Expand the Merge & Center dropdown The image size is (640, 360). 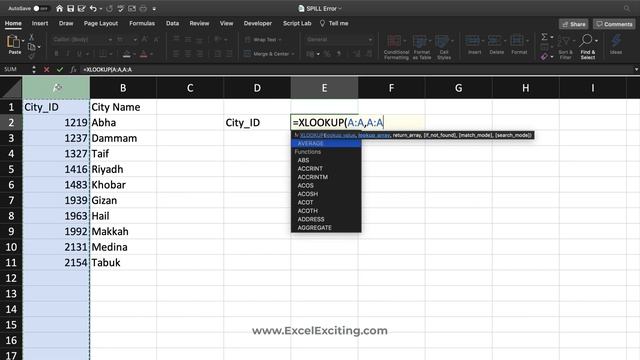click(x=293, y=54)
